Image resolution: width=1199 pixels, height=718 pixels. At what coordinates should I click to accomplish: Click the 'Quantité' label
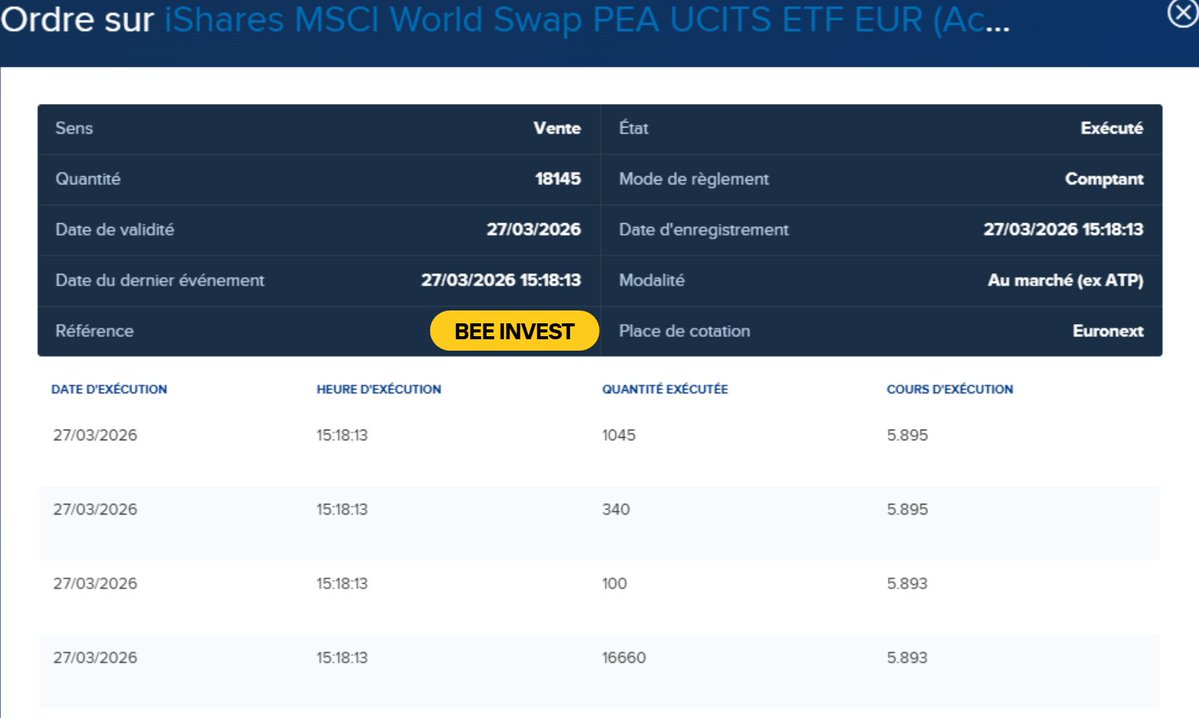point(88,179)
